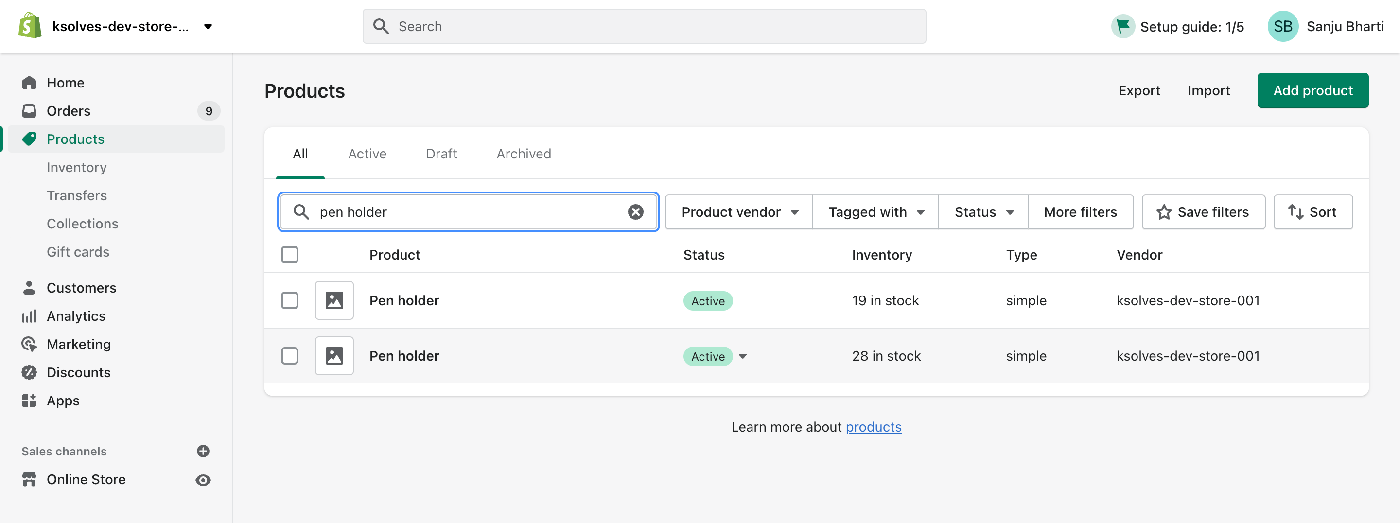Toggle the select-all products checkbox
Screen dimensions: 1400x523
290,255
